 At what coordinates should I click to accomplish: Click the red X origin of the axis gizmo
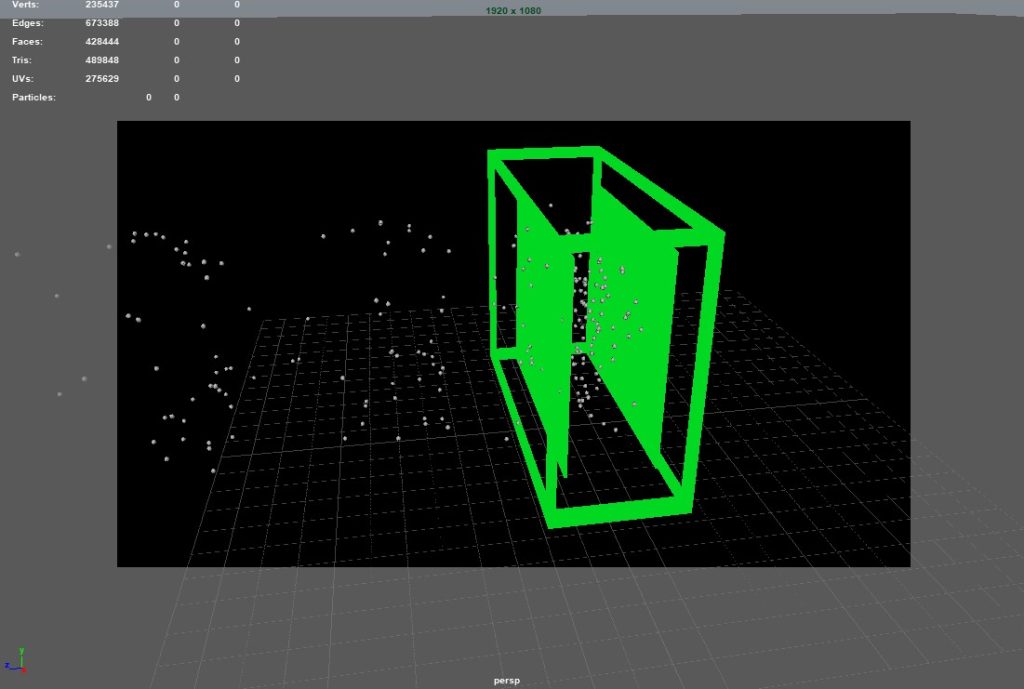[24, 670]
